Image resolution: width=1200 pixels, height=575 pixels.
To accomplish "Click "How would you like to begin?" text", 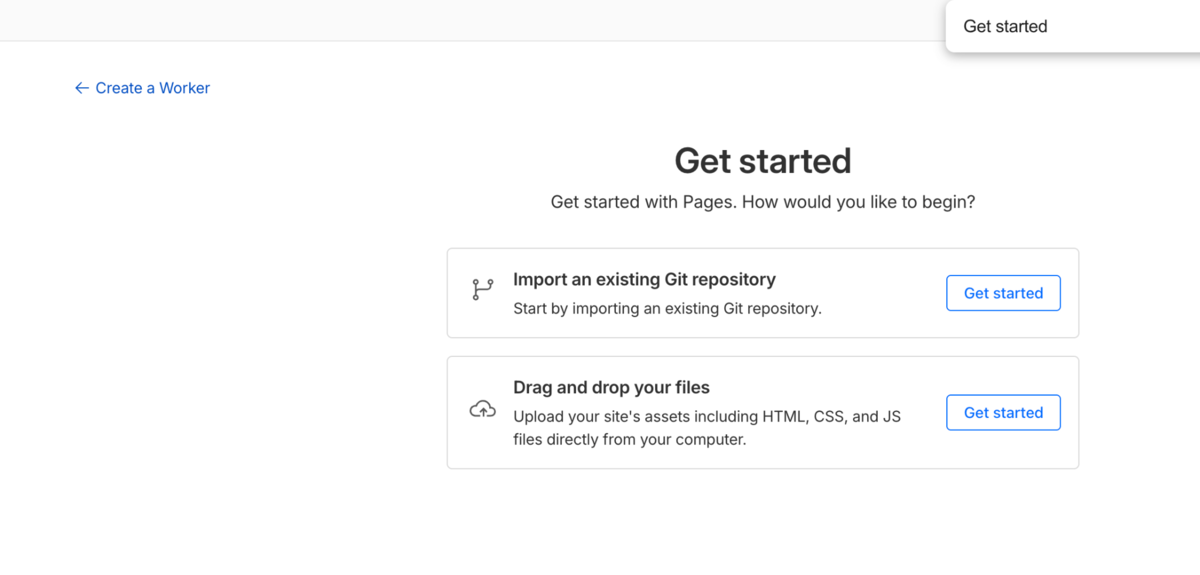I will click(x=857, y=202).
